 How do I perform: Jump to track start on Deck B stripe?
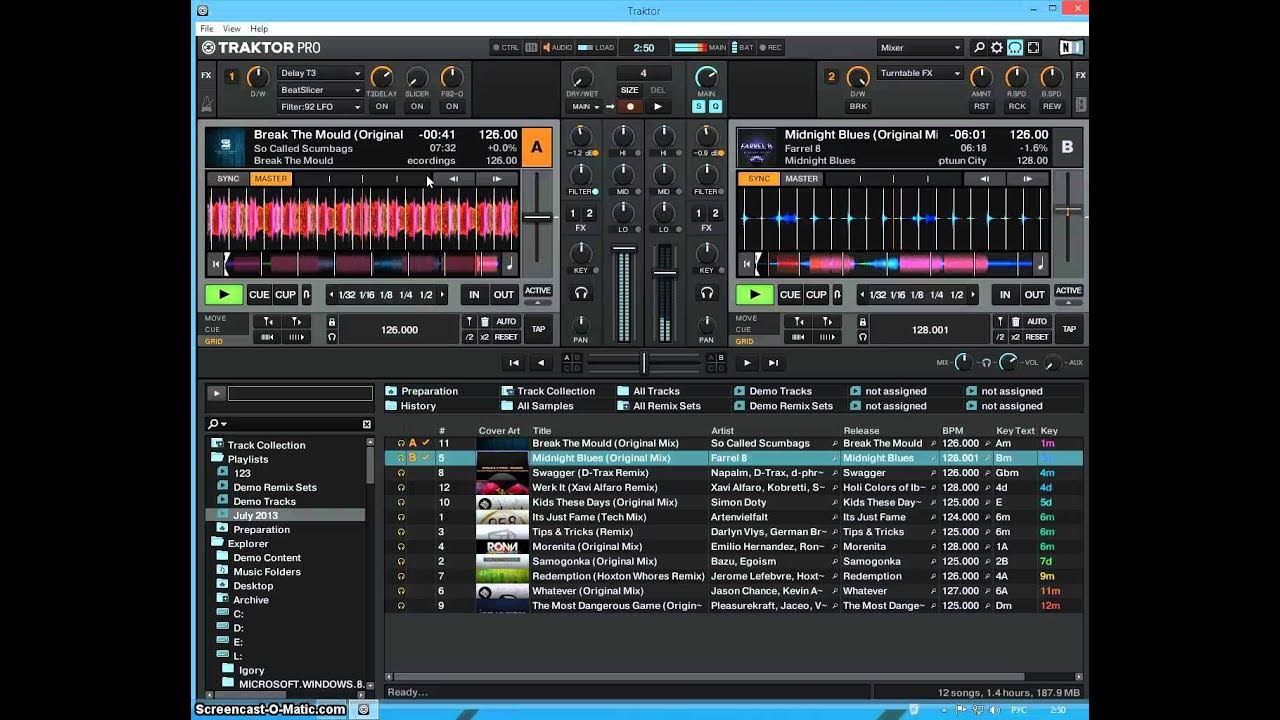745,264
